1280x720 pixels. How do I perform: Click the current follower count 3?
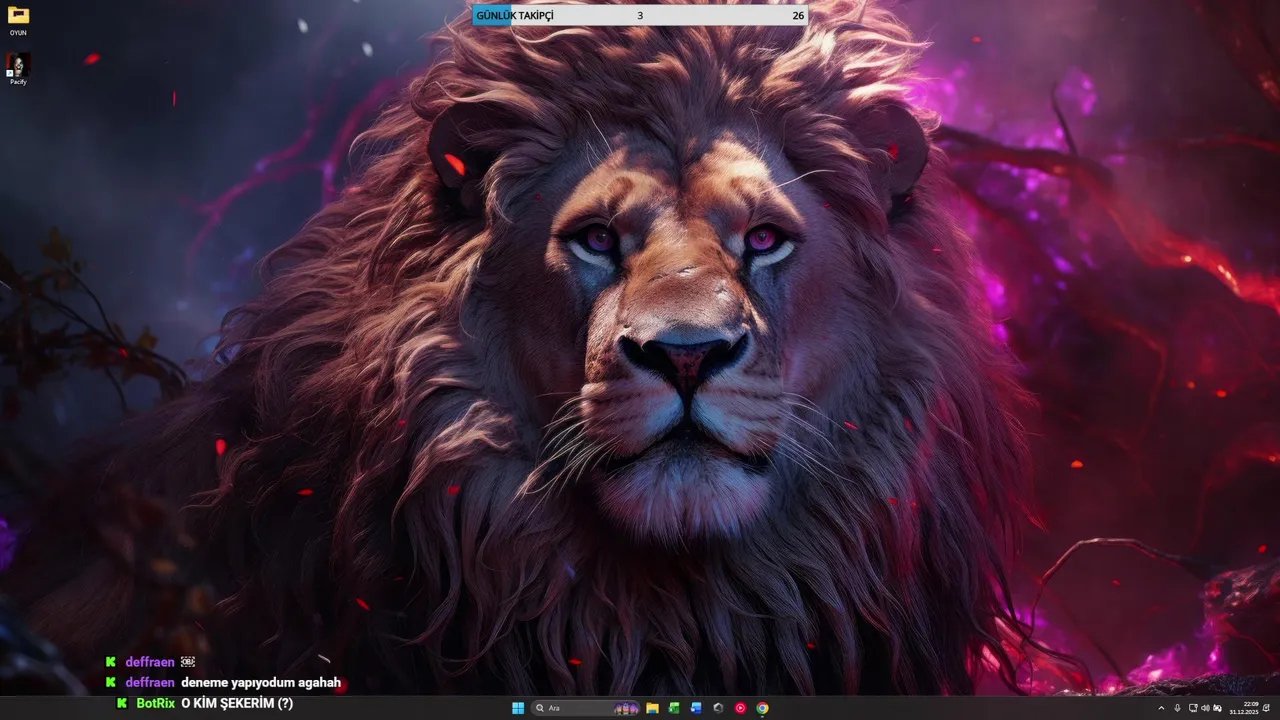click(640, 15)
